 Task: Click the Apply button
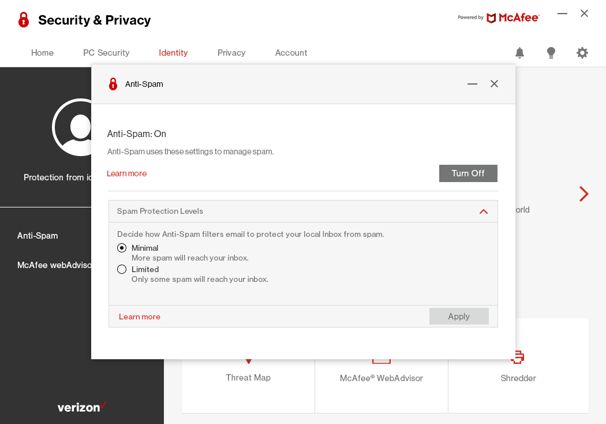click(459, 316)
